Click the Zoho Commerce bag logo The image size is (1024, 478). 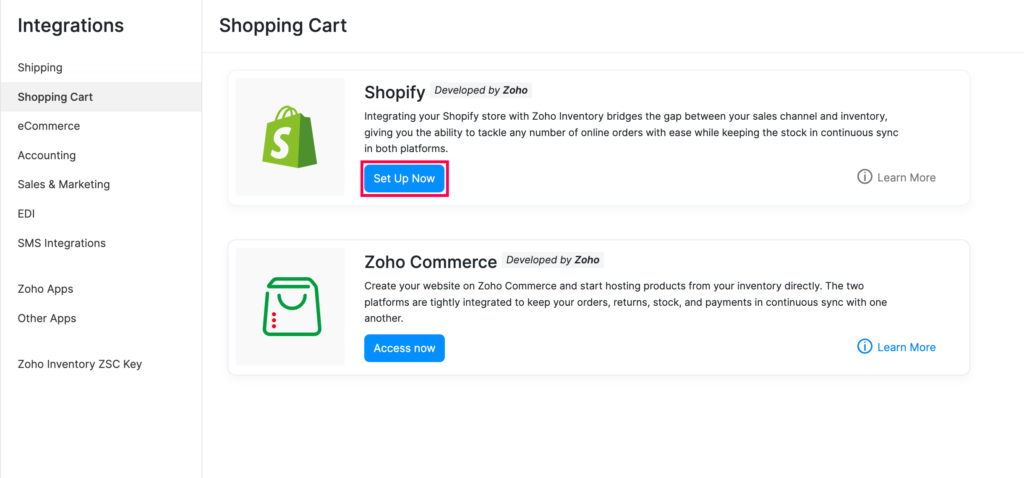[x=291, y=307]
